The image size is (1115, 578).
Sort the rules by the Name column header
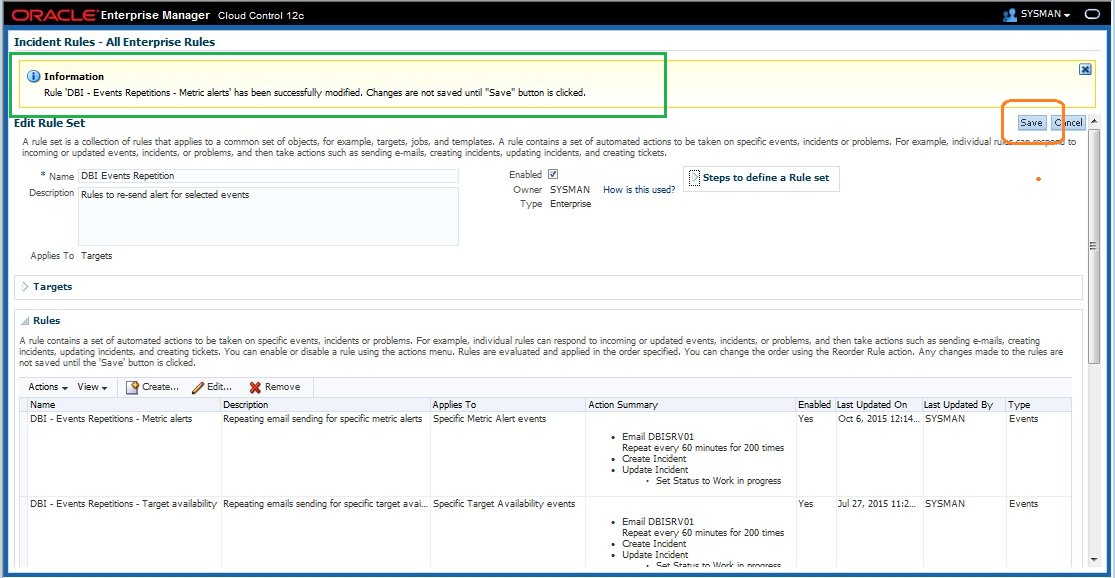click(x=124, y=405)
